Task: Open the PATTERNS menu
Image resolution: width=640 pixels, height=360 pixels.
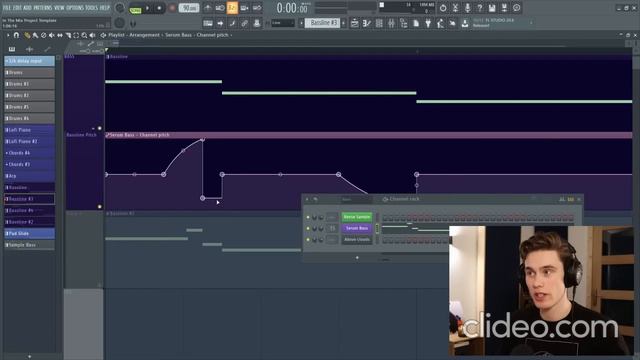Action: [x=42, y=8]
